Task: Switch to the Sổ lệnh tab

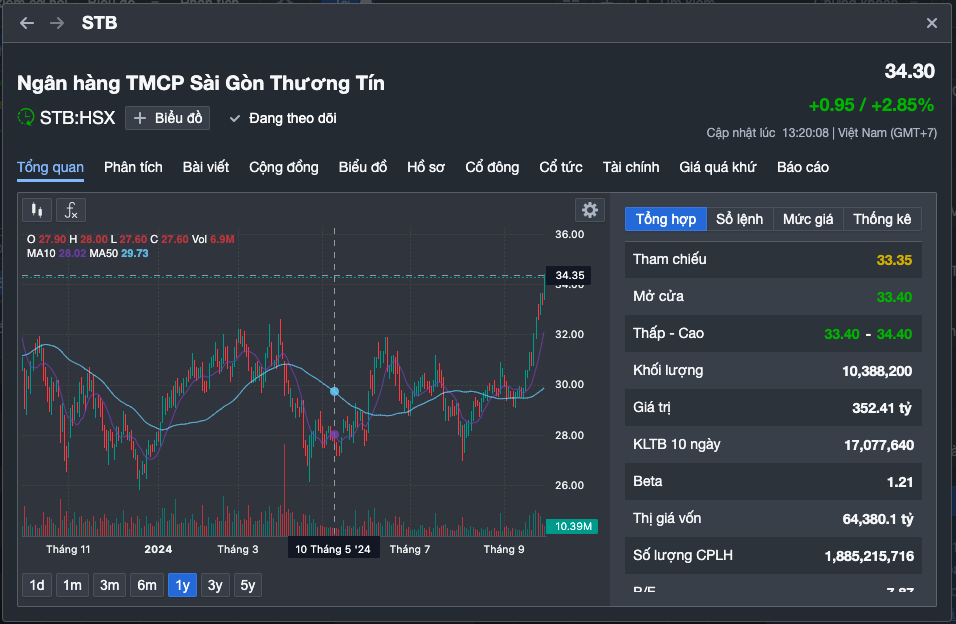Action: point(740,219)
